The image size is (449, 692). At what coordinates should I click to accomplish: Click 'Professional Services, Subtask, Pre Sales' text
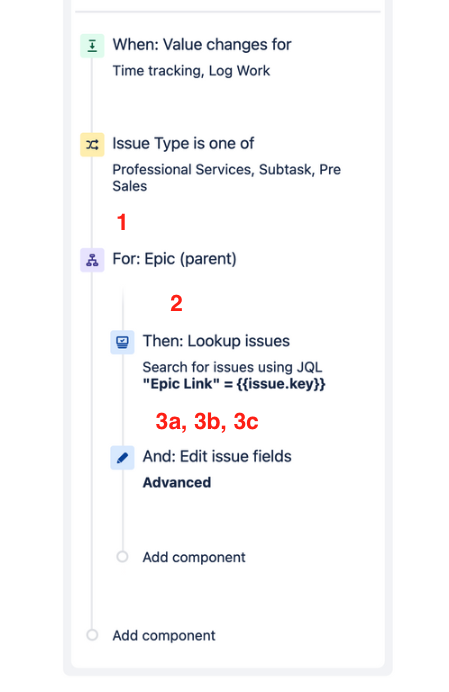point(226,178)
